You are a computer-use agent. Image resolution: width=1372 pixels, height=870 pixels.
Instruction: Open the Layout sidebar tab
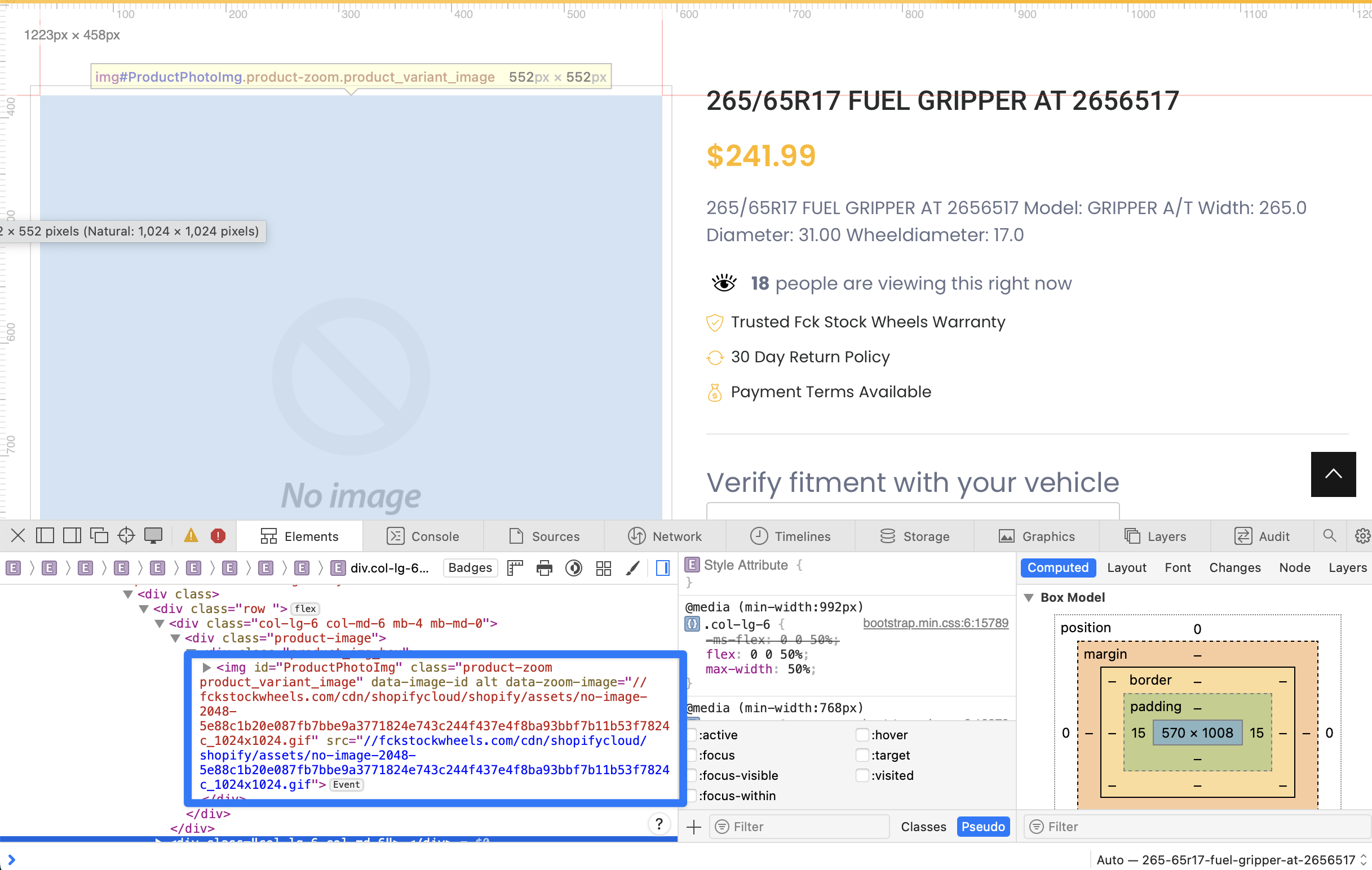pos(1126,567)
